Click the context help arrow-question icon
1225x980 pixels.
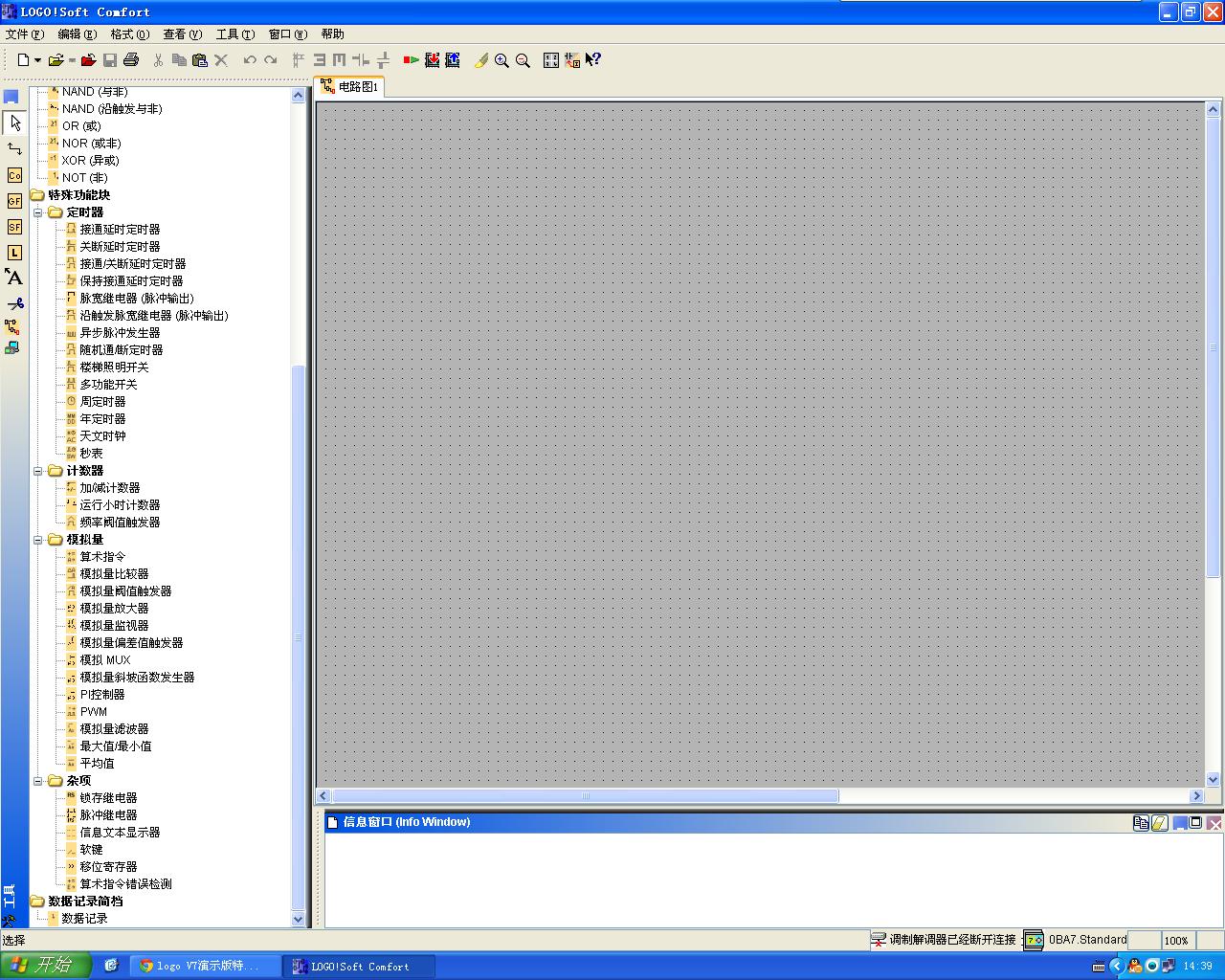[593, 60]
